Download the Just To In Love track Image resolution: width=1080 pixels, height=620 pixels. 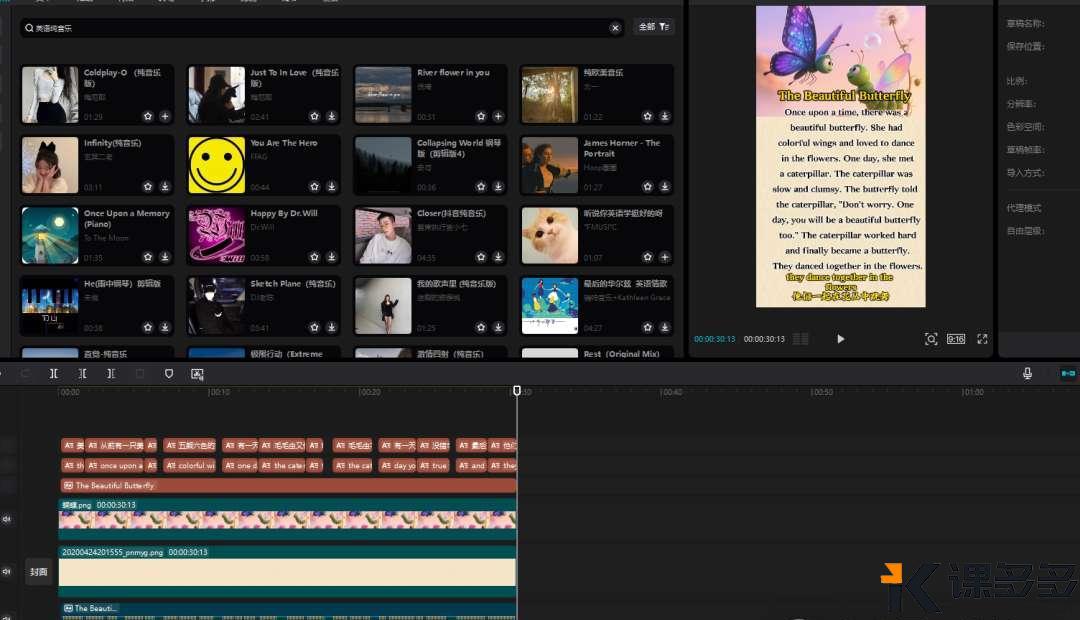pos(331,116)
